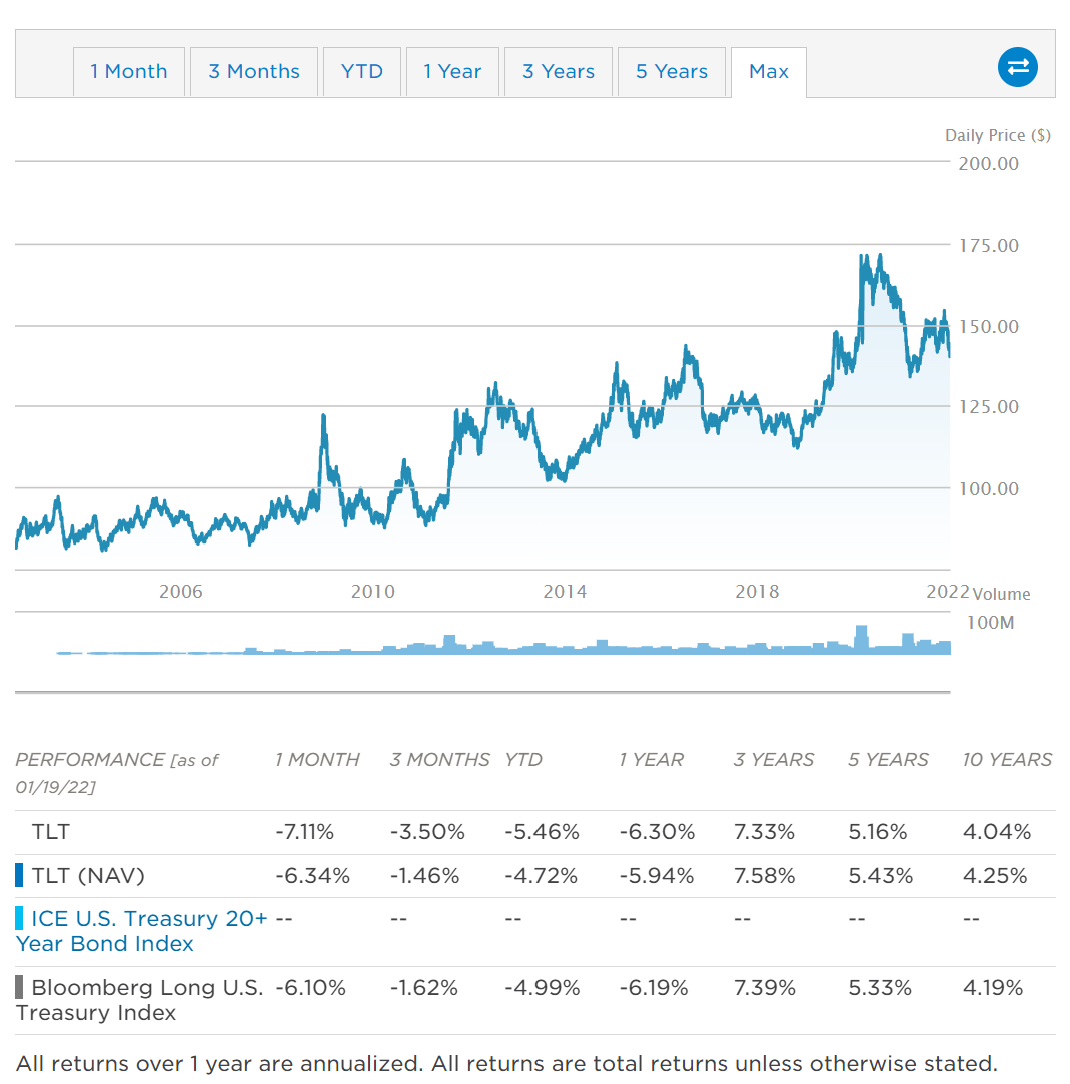Click the annualized returns footnote text
Image resolution: width=1070 pixels, height=1084 pixels.
(507, 1063)
